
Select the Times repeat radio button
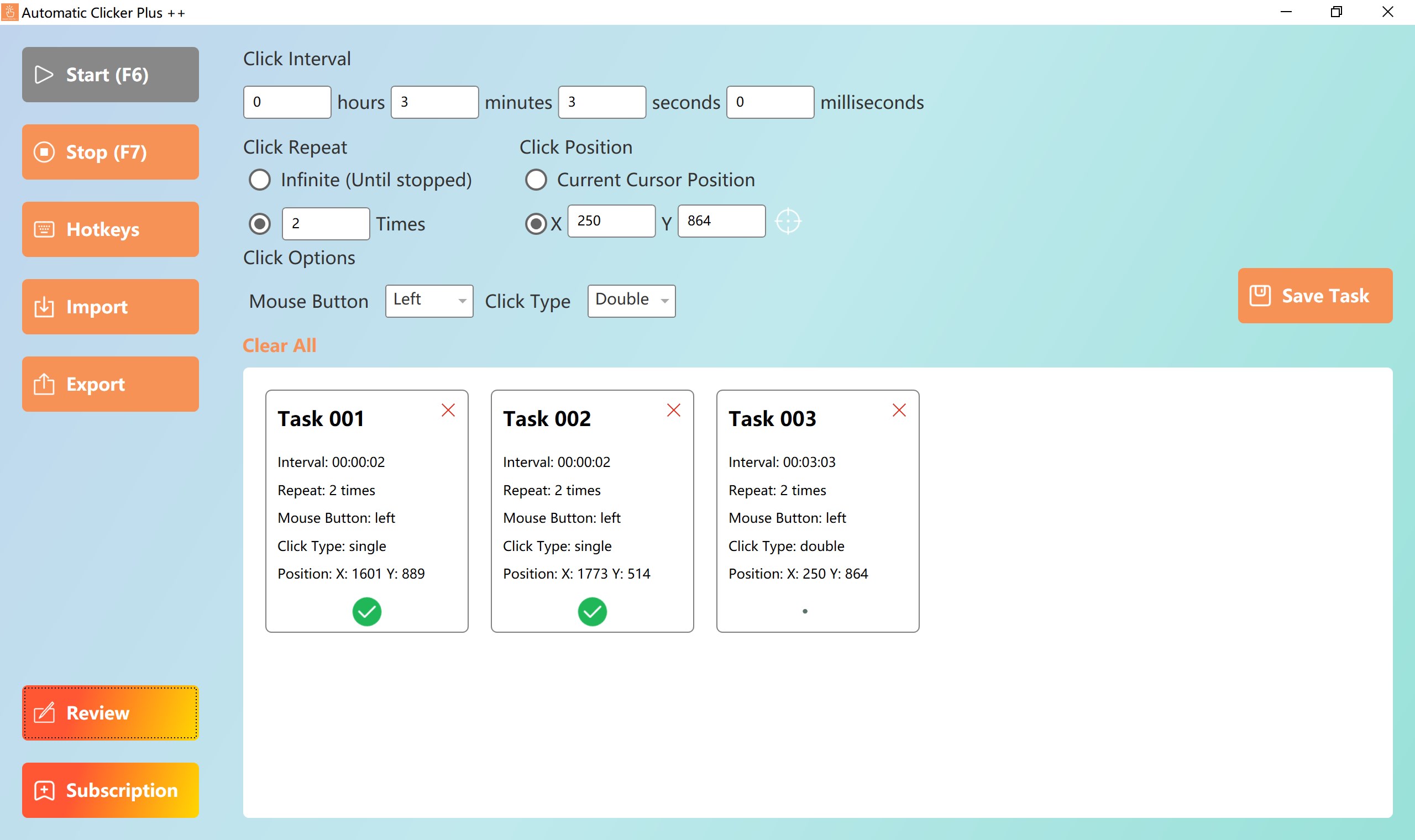point(260,224)
